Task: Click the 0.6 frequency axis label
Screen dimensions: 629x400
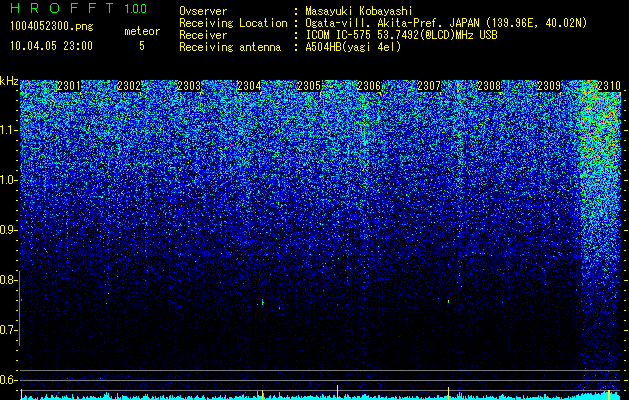Action: [x=8, y=380]
